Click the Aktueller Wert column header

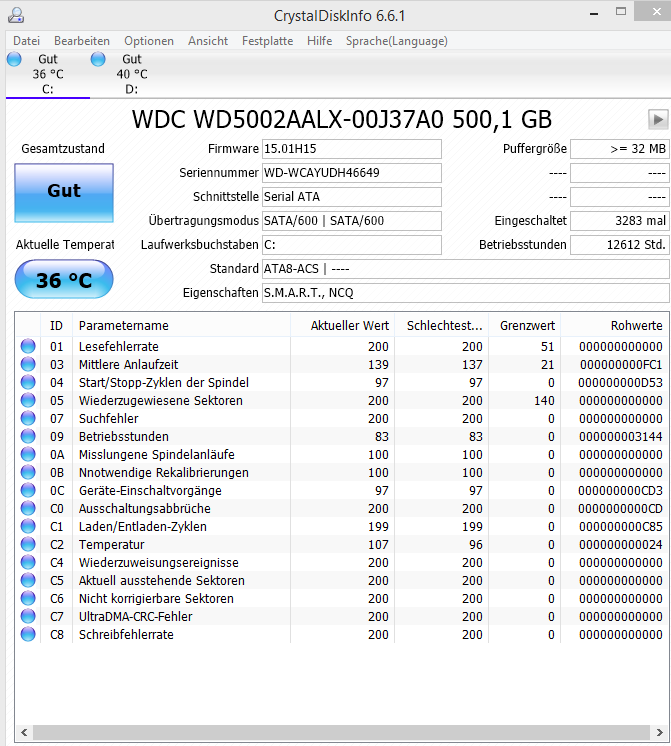coord(342,325)
